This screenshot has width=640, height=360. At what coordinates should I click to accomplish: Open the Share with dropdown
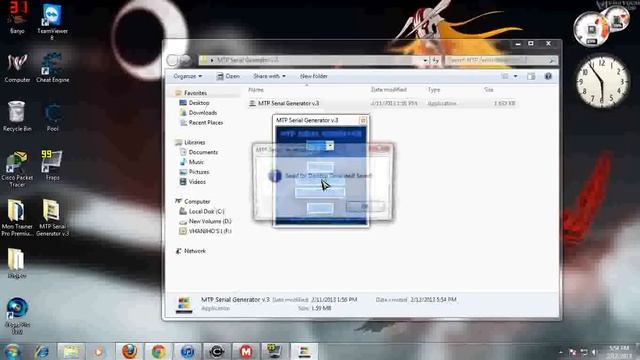269,76
